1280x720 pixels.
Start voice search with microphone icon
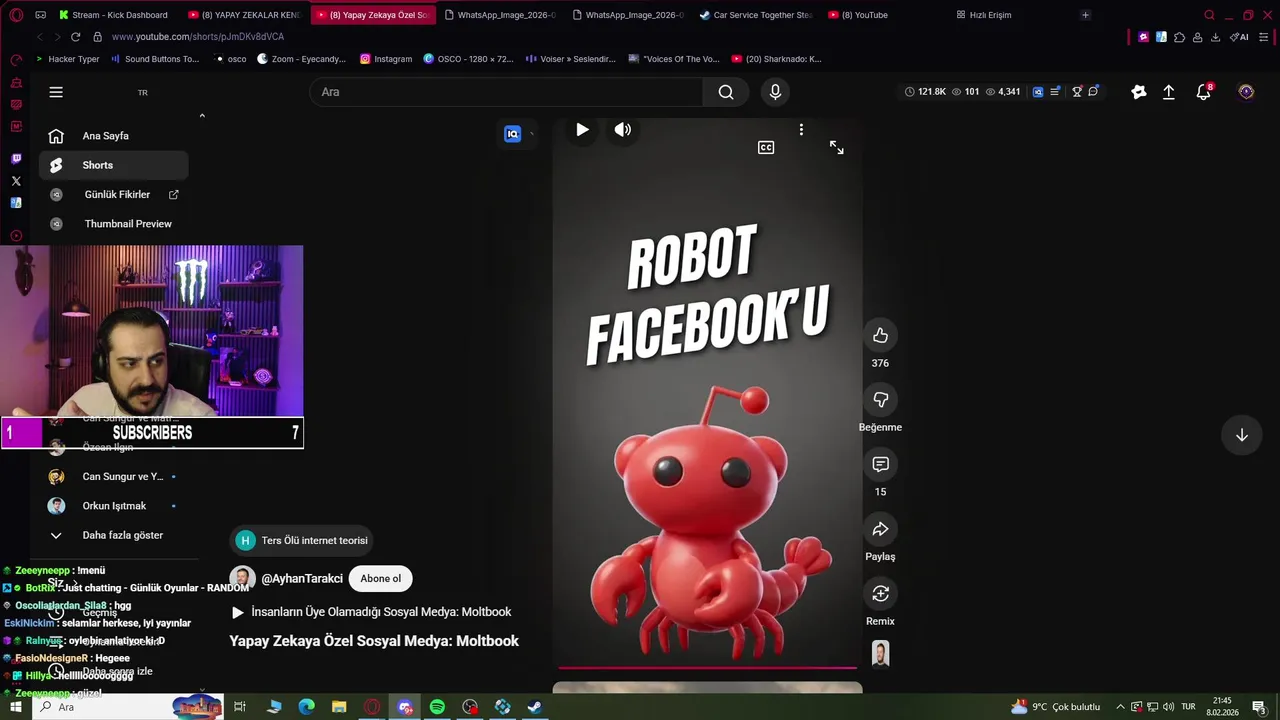(x=775, y=92)
